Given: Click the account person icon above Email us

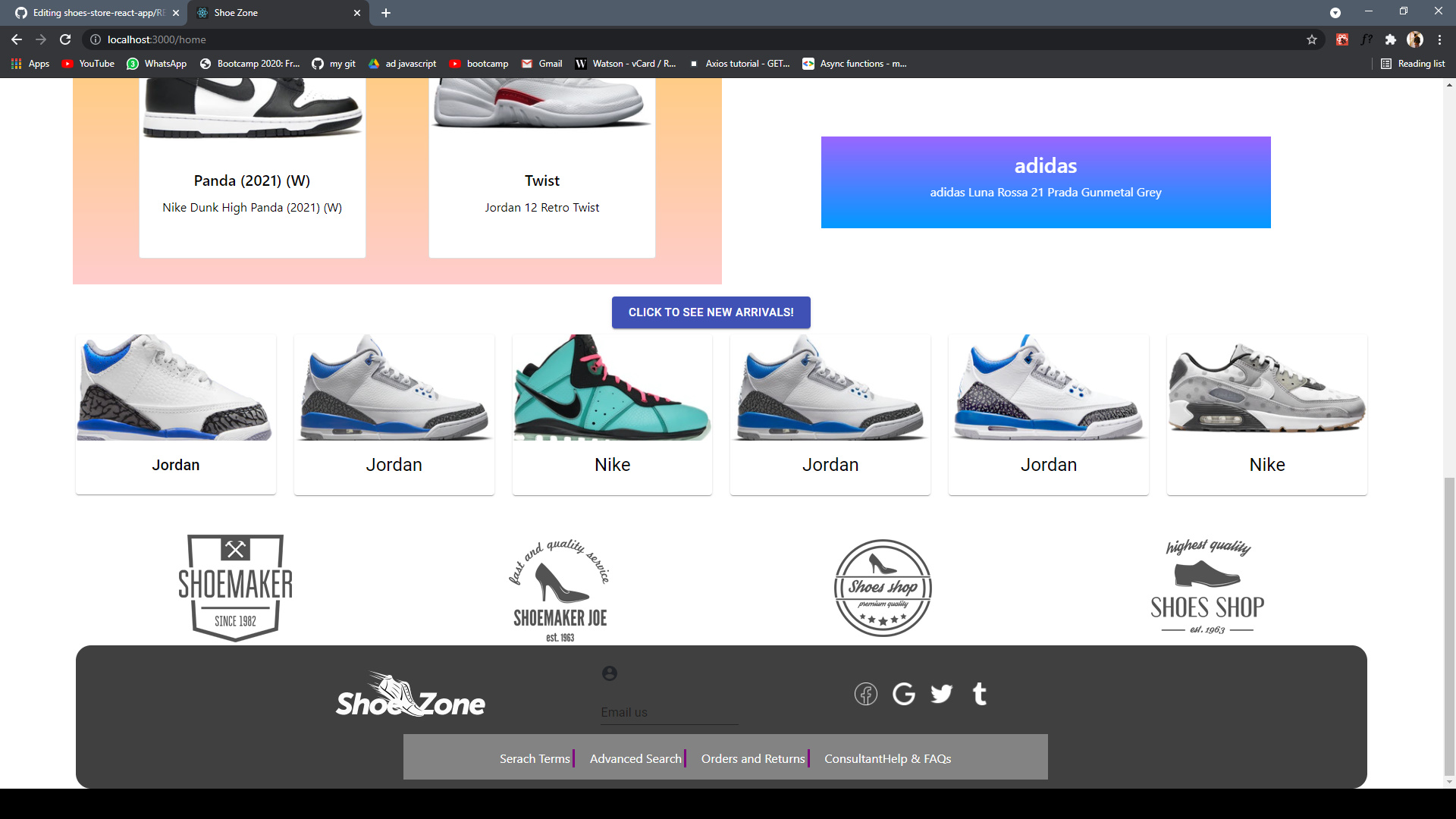Looking at the screenshot, I should point(610,673).
